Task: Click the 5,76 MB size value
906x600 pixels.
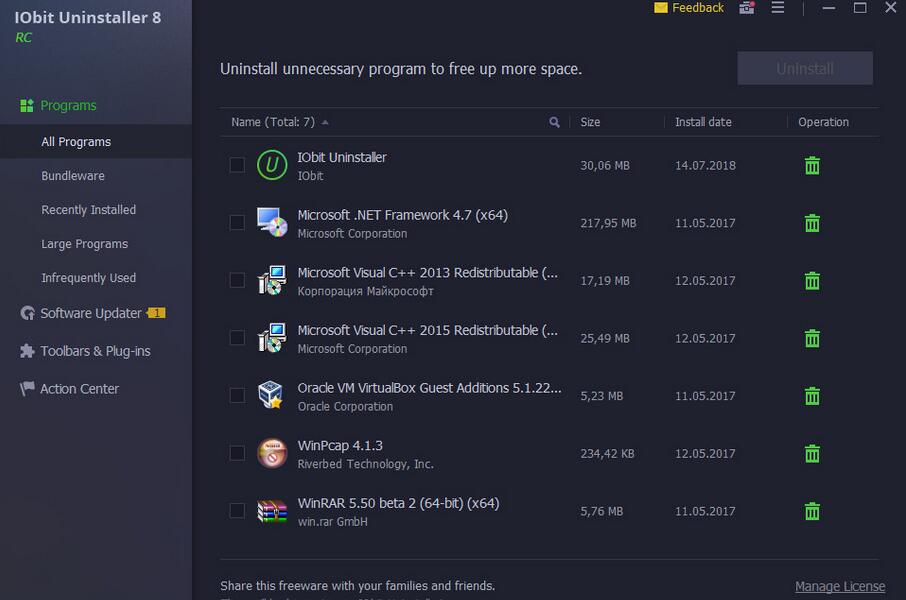Action: (x=601, y=511)
